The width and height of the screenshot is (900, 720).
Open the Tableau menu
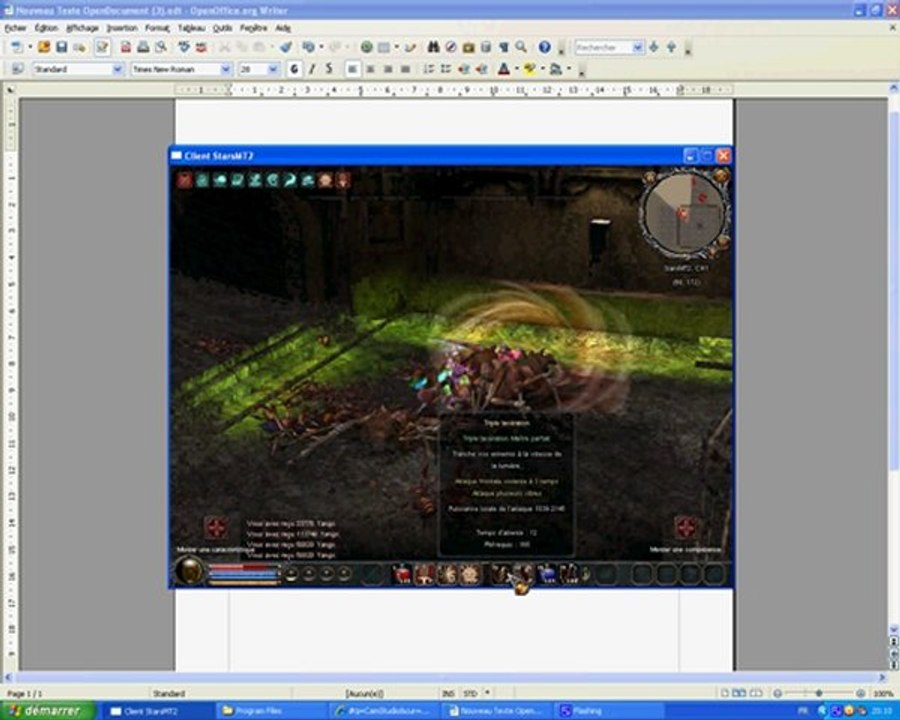pyautogui.click(x=191, y=28)
